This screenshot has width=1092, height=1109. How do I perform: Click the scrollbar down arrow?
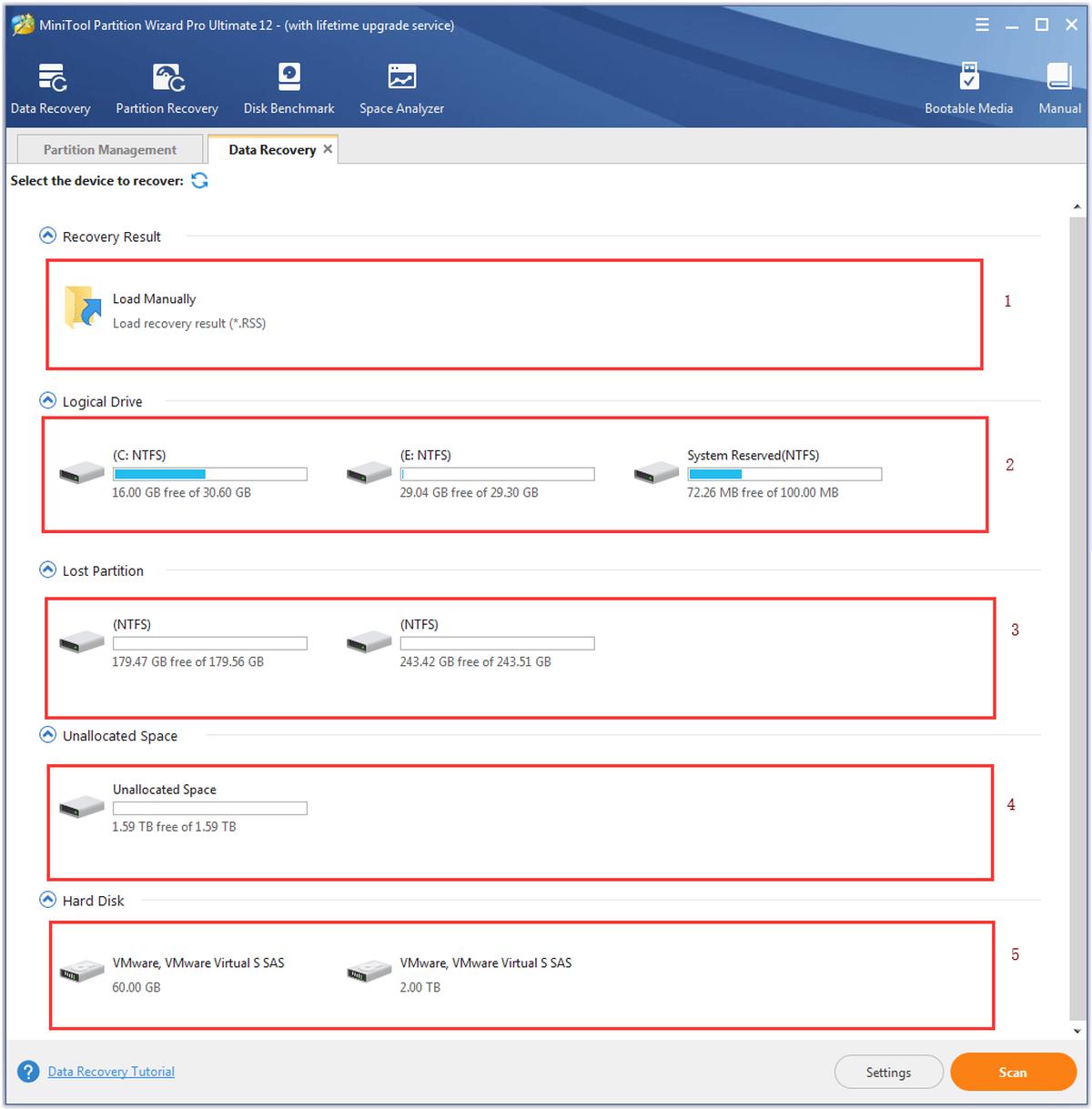coord(1077,1031)
